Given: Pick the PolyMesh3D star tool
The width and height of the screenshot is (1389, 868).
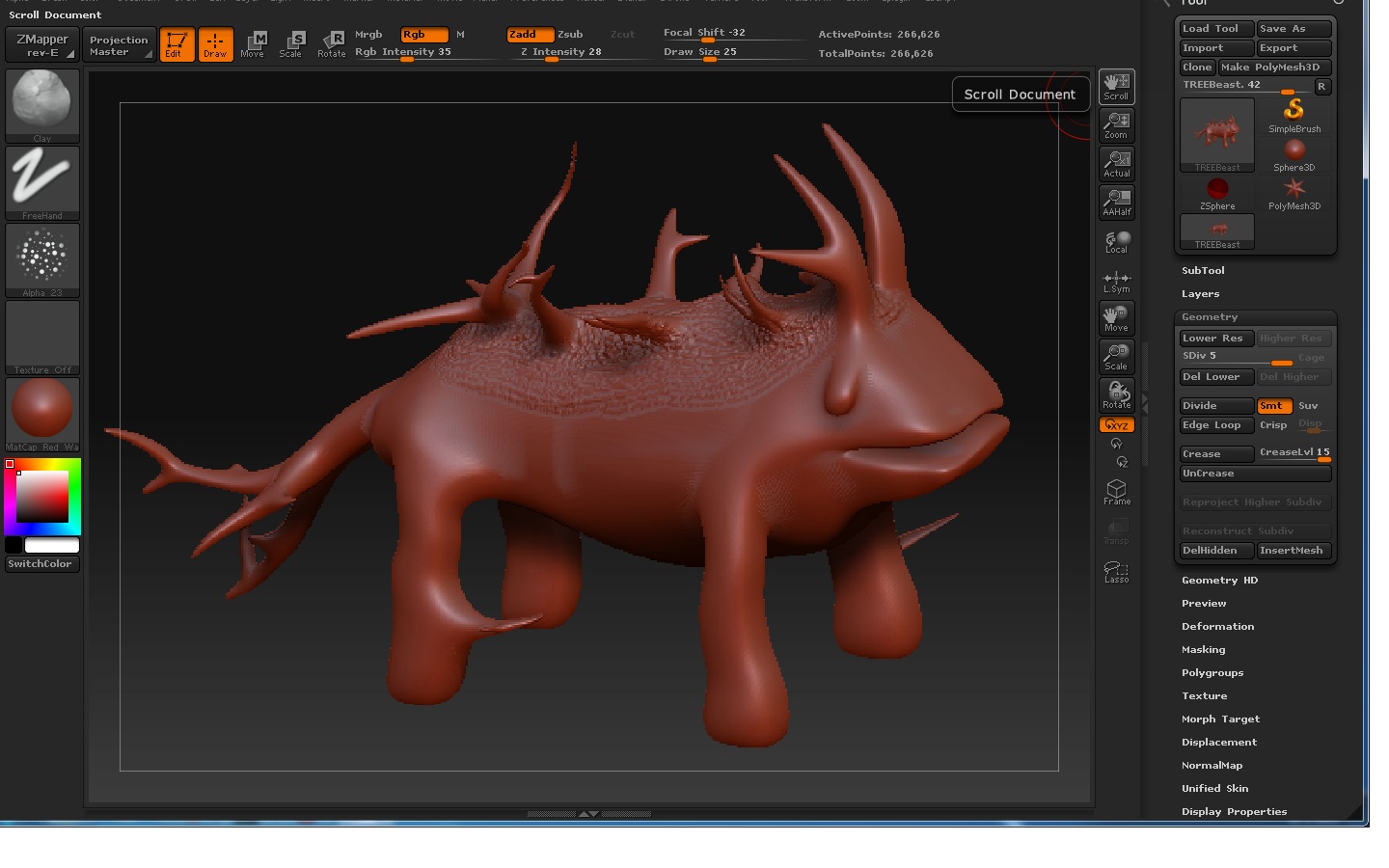Looking at the screenshot, I should [1294, 193].
